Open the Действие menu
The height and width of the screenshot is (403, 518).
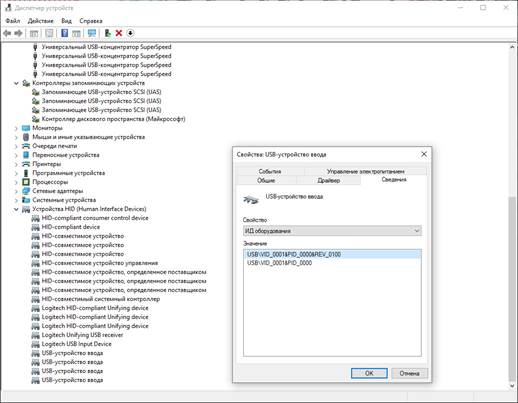[x=40, y=21]
